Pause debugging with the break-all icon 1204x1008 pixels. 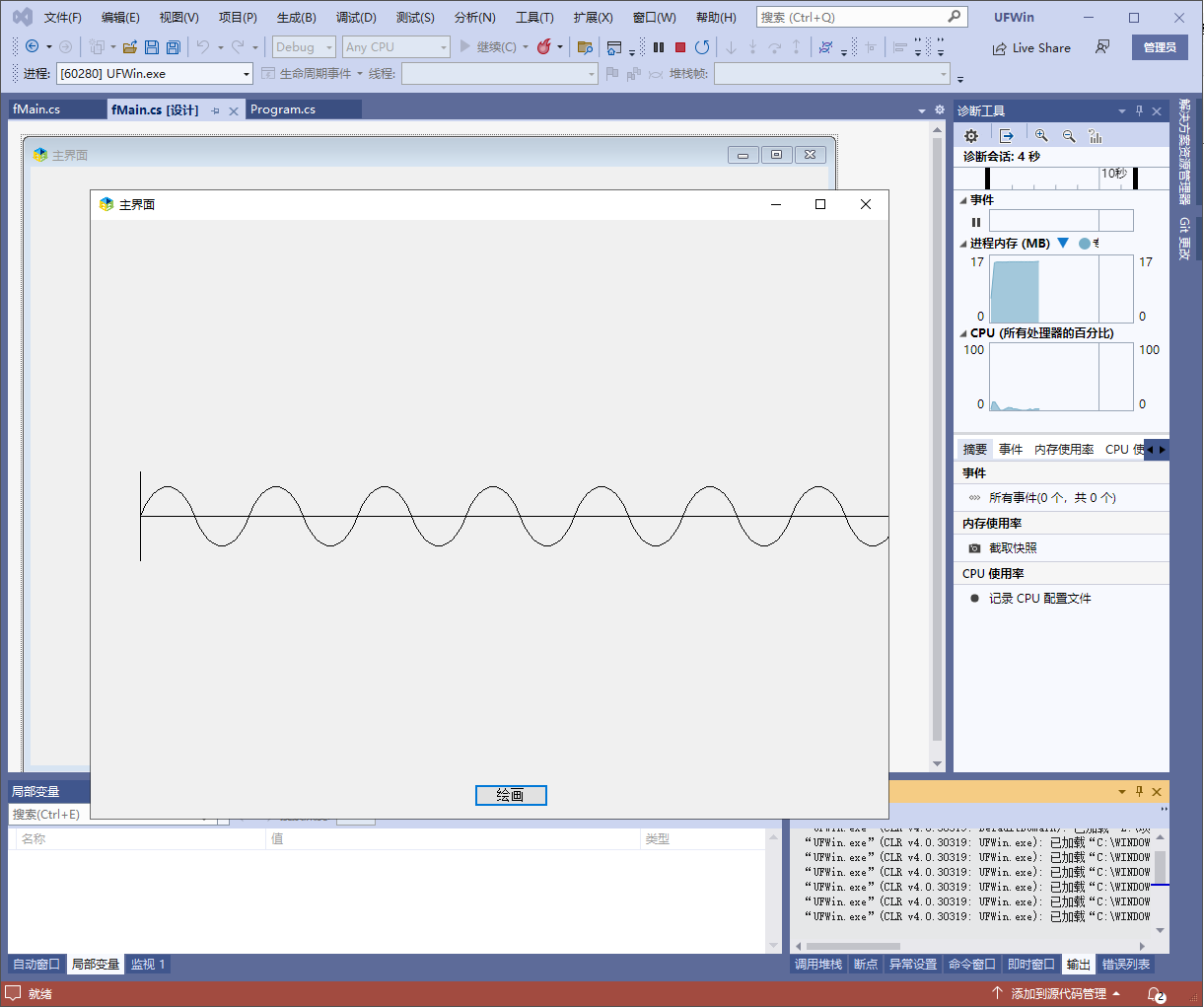[659, 46]
